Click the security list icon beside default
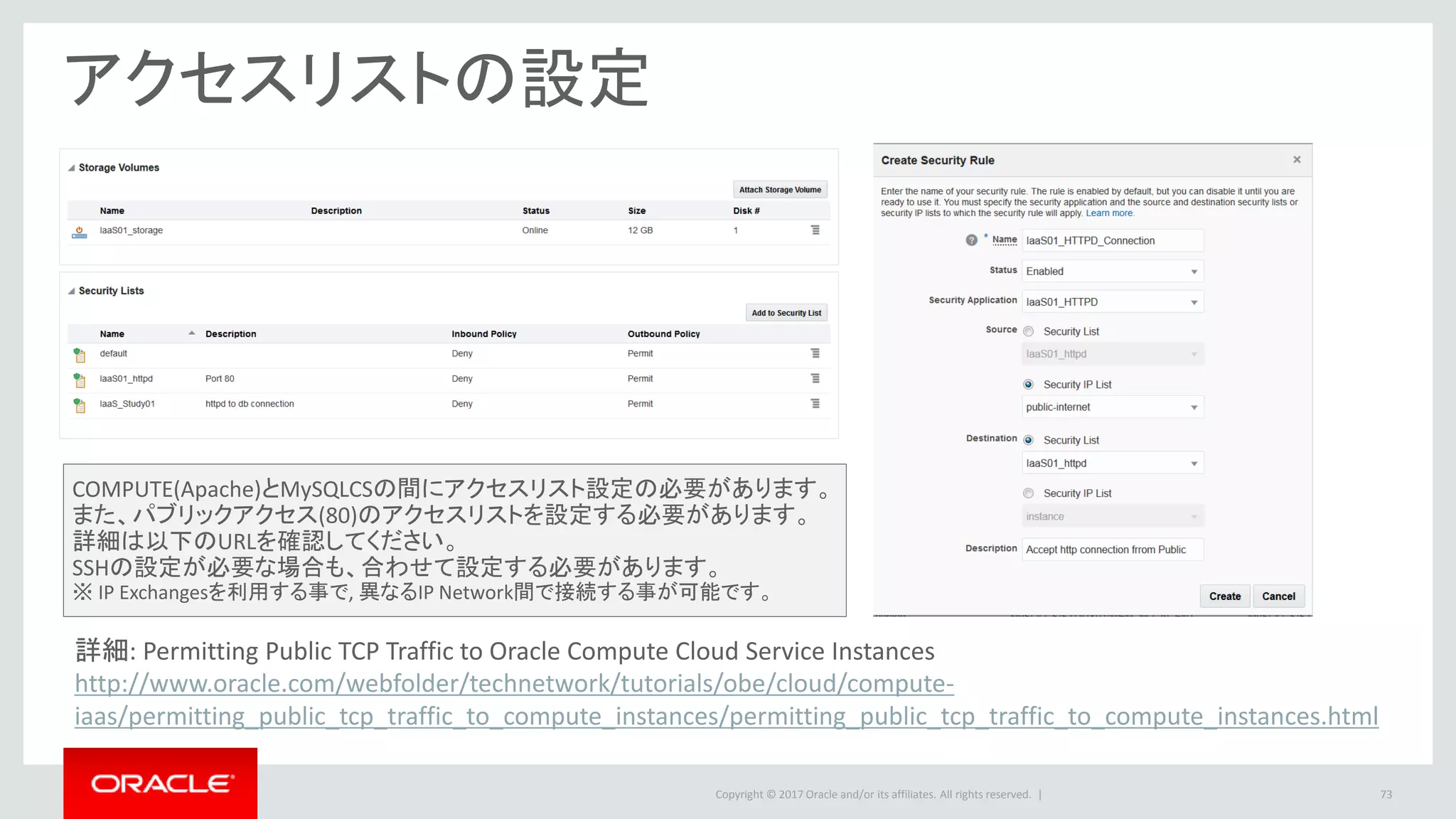 (80, 355)
